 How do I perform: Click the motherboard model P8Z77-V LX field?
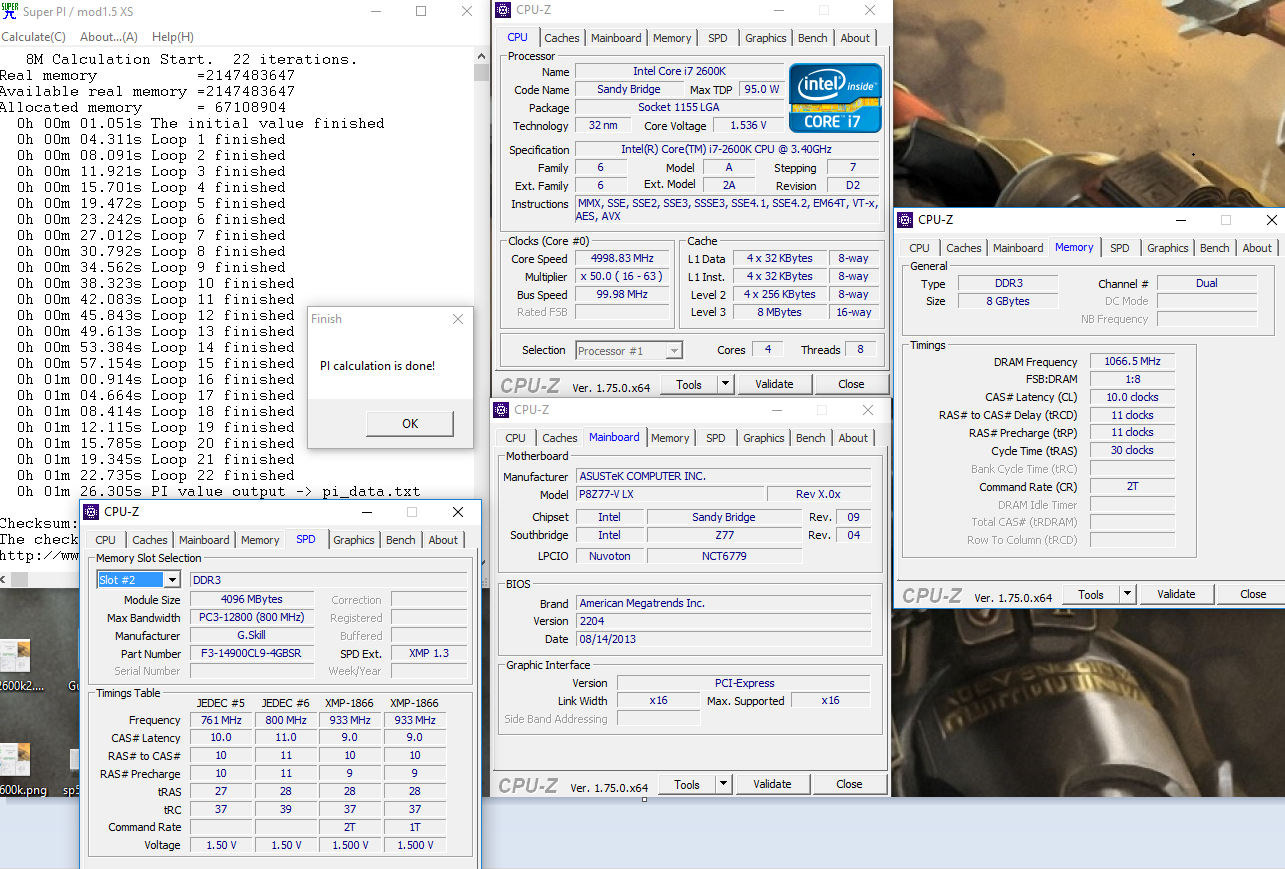[x=671, y=495]
